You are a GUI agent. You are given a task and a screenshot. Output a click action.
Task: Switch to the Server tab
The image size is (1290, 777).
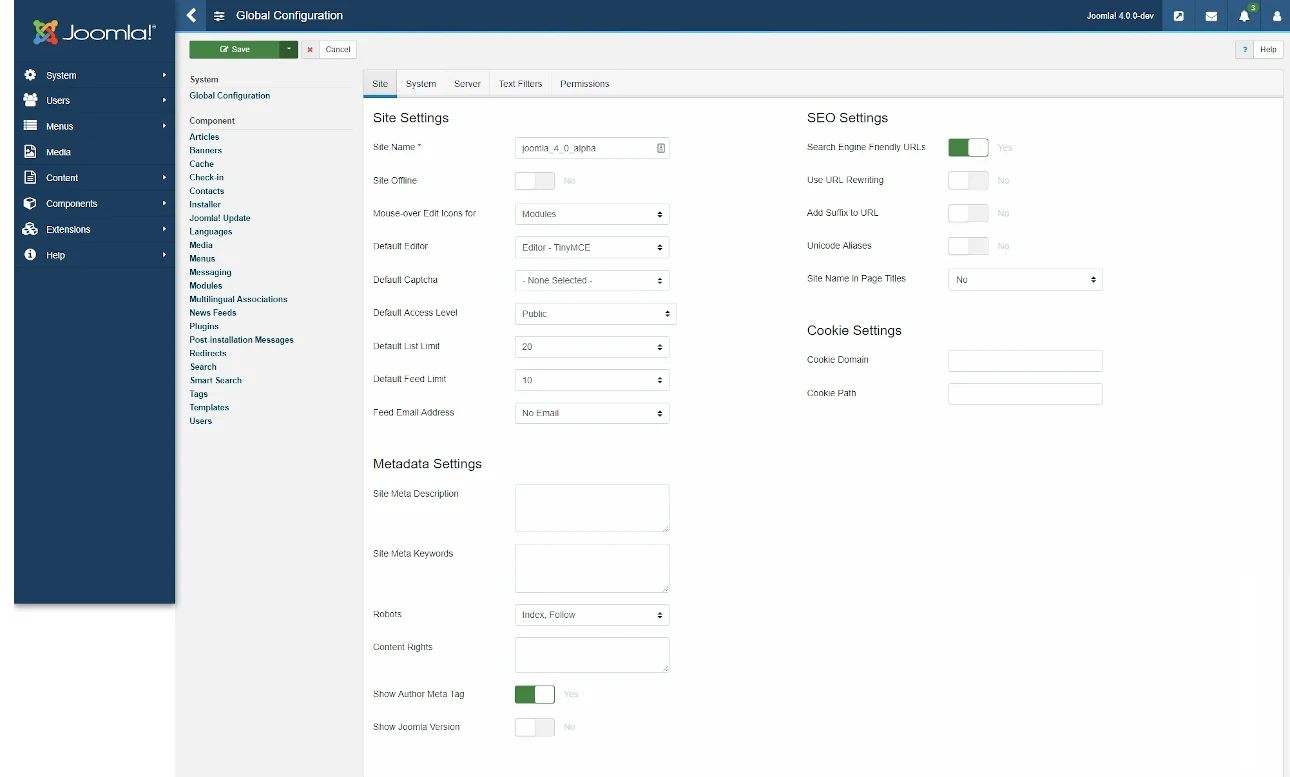pyautogui.click(x=467, y=84)
